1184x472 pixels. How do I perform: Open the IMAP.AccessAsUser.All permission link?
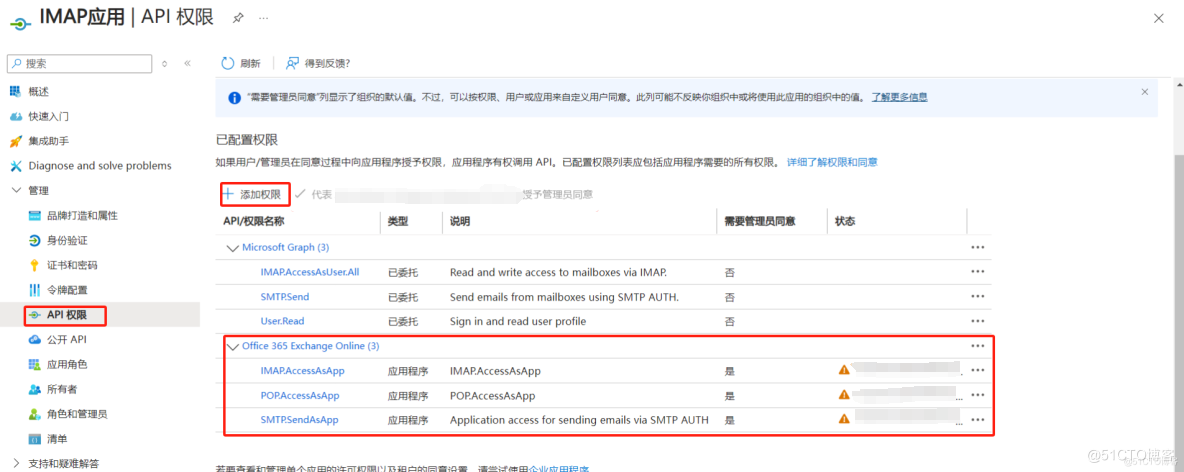tap(310, 272)
